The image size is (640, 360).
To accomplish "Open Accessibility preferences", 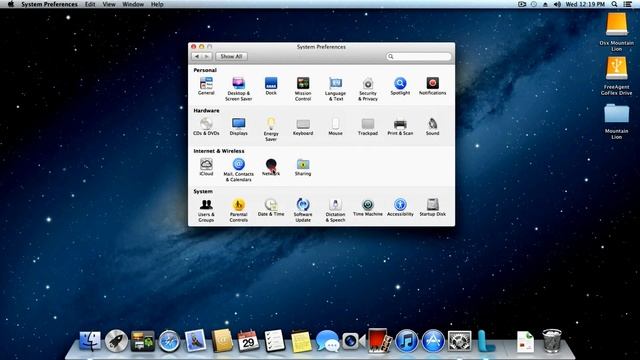I will tap(400, 207).
